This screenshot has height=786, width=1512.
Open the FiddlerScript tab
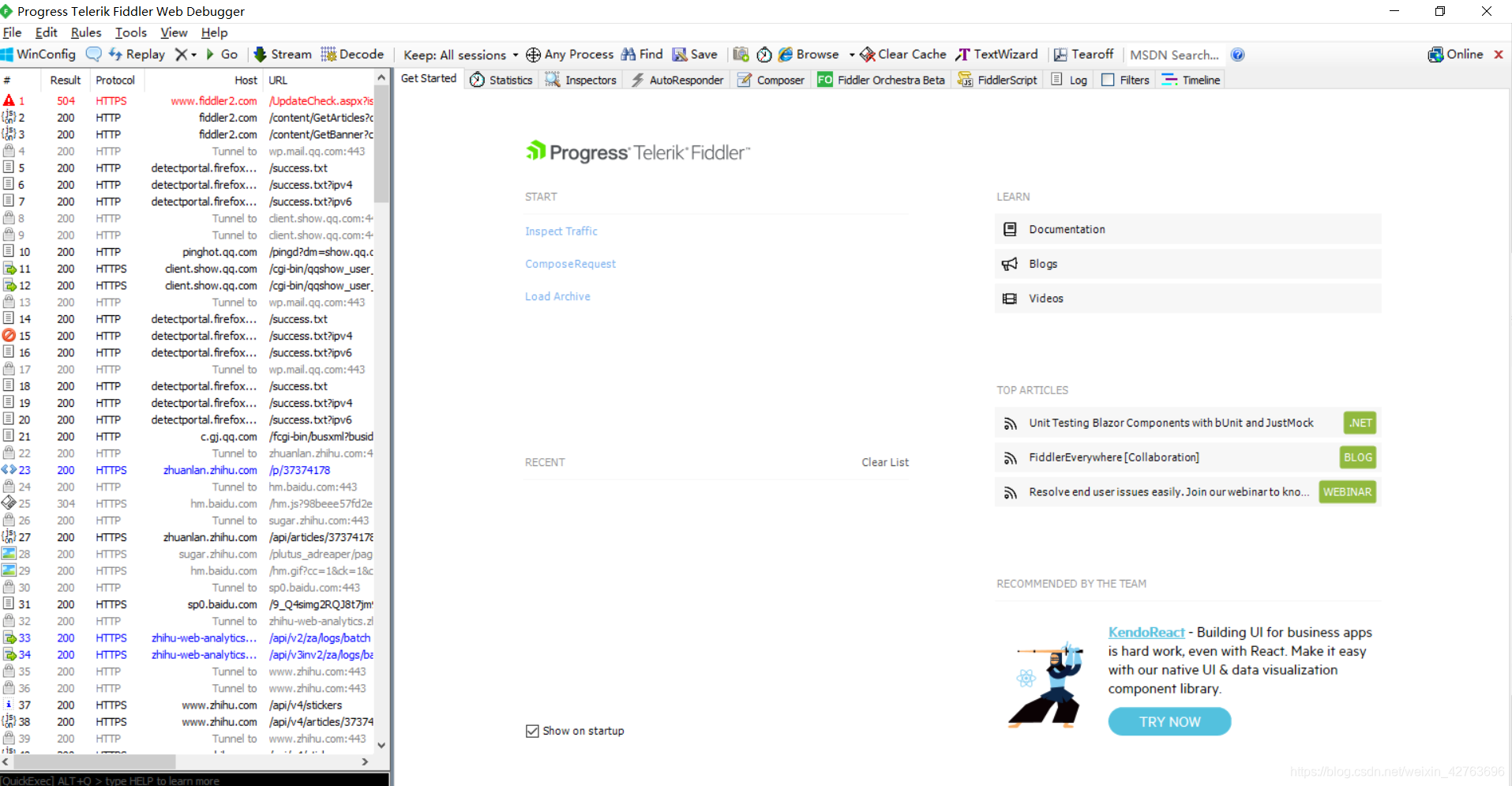(x=997, y=80)
